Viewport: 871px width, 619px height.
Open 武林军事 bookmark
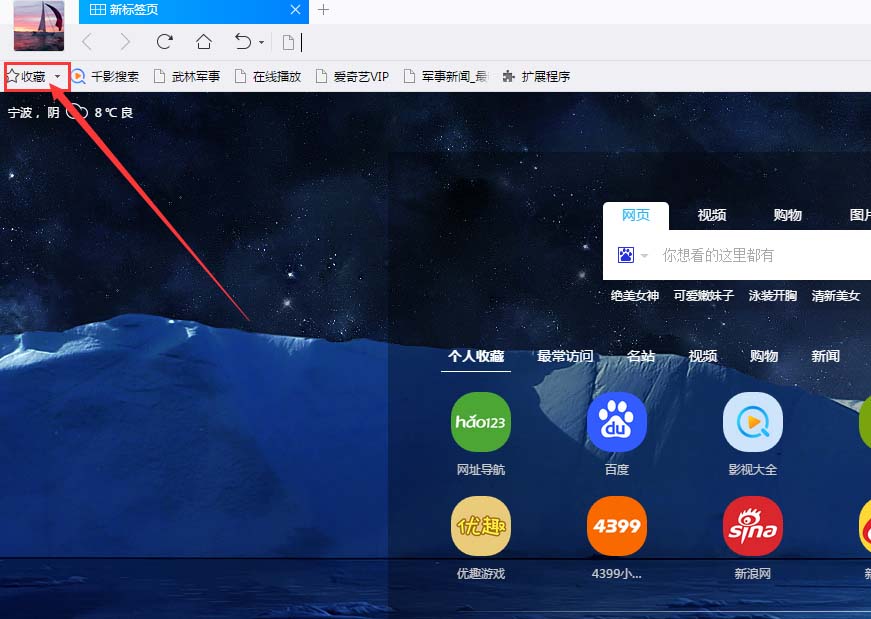click(187, 76)
